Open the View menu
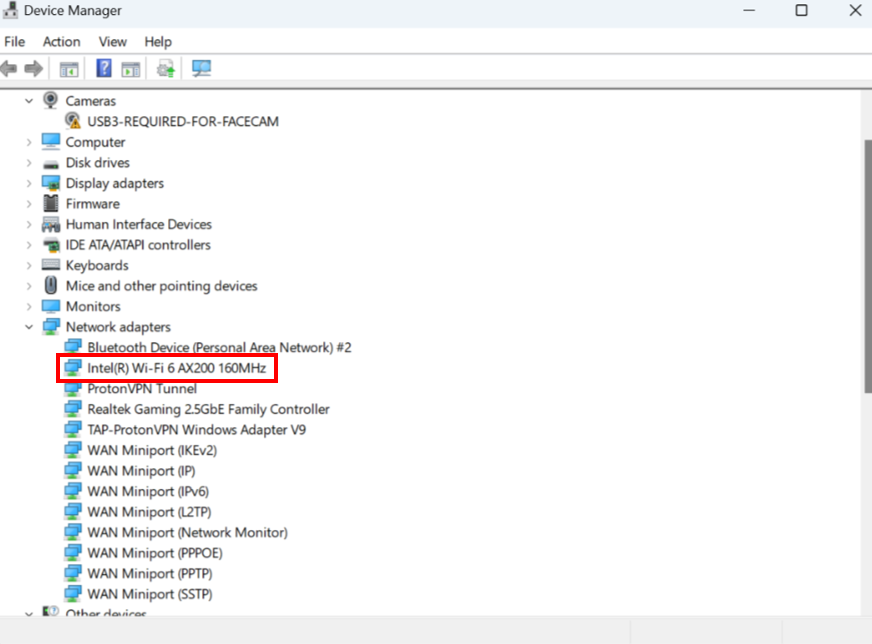 pyautogui.click(x=112, y=42)
